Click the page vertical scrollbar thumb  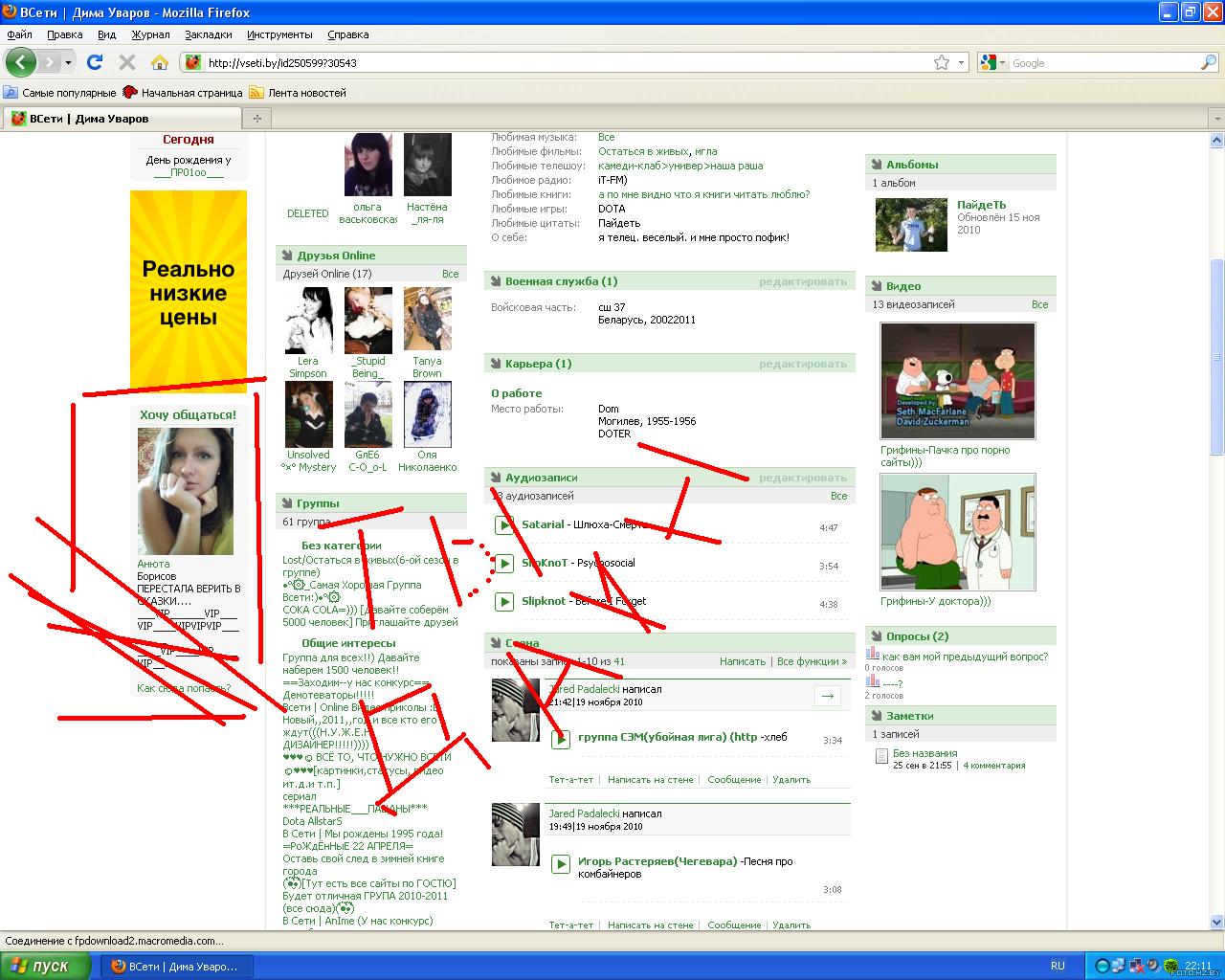[x=1217, y=356]
